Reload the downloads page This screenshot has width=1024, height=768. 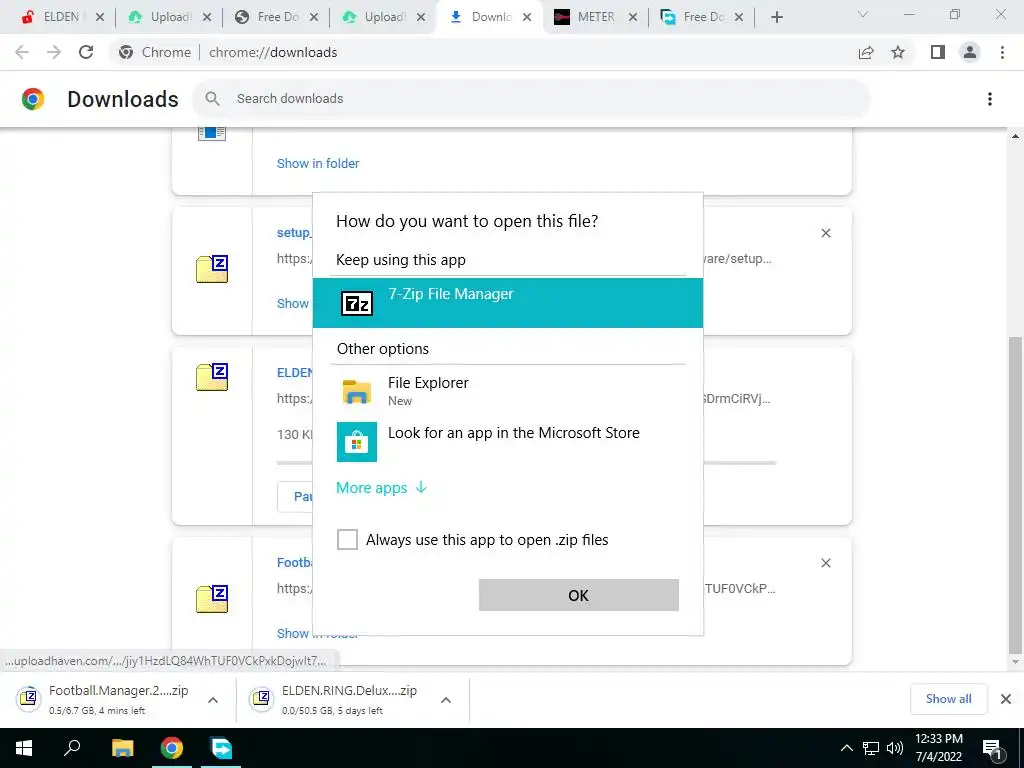[x=86, y=52]
